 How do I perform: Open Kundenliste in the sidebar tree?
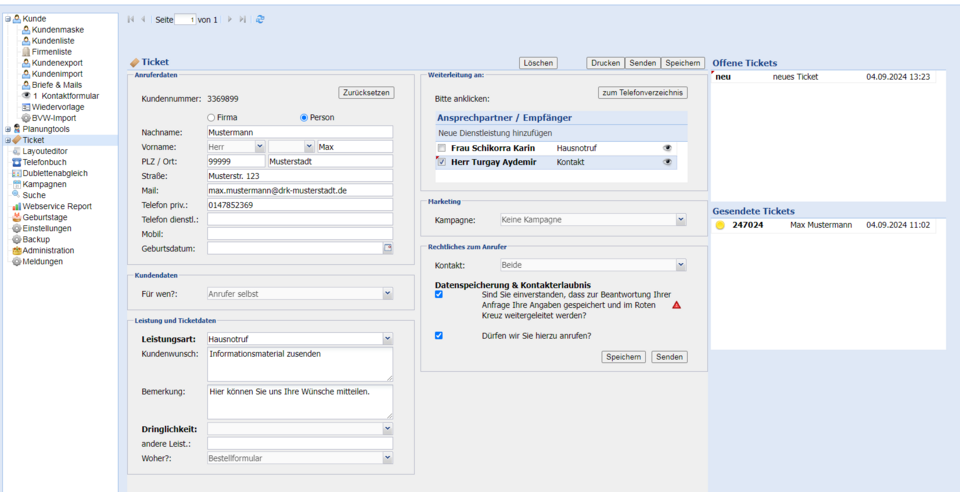coord(53,40)
